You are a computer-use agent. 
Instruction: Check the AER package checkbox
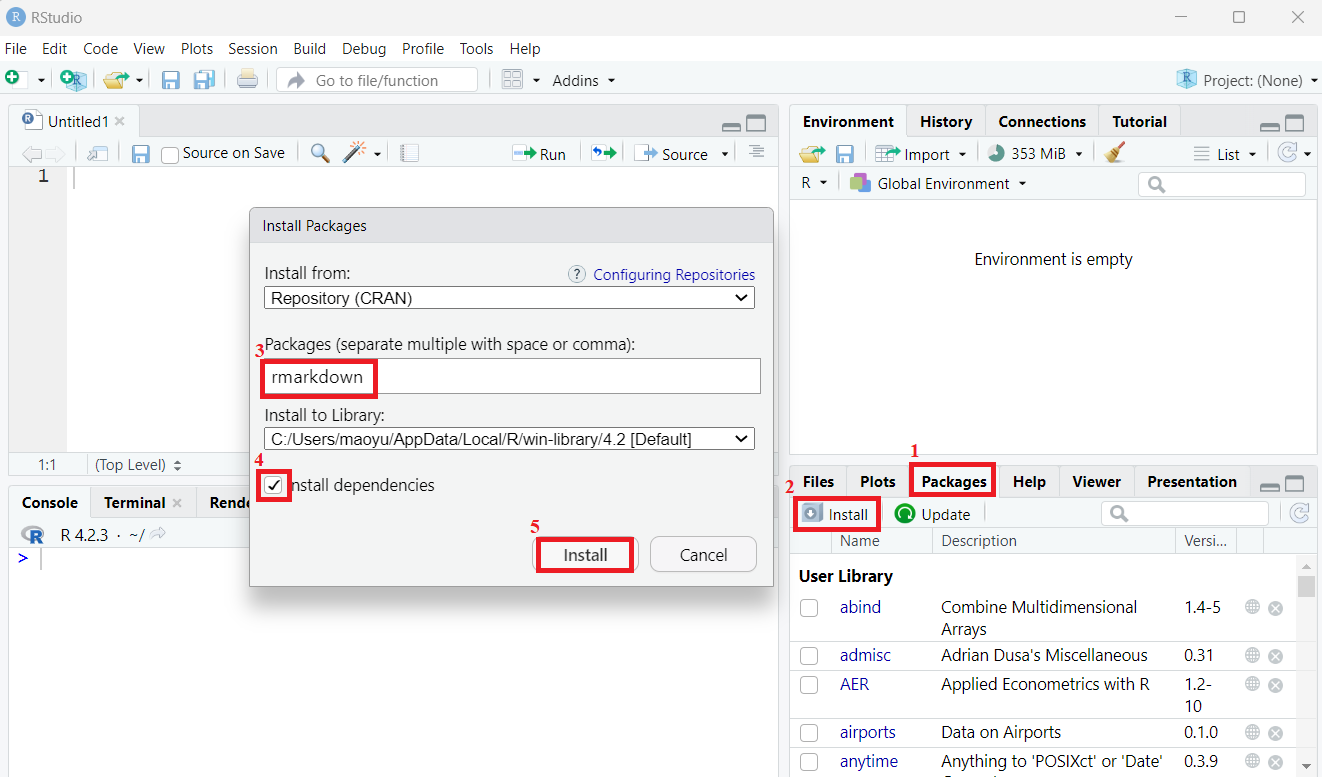809,685
